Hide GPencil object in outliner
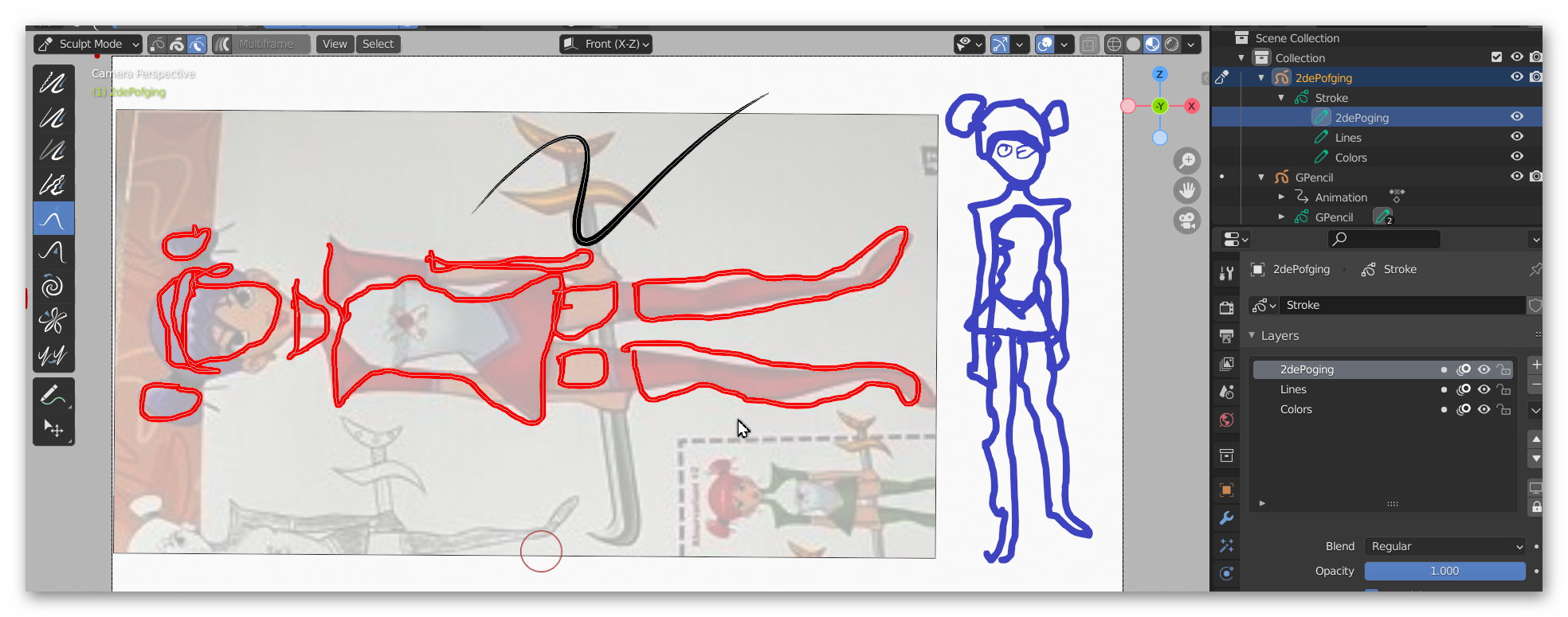 [1517, 177]
